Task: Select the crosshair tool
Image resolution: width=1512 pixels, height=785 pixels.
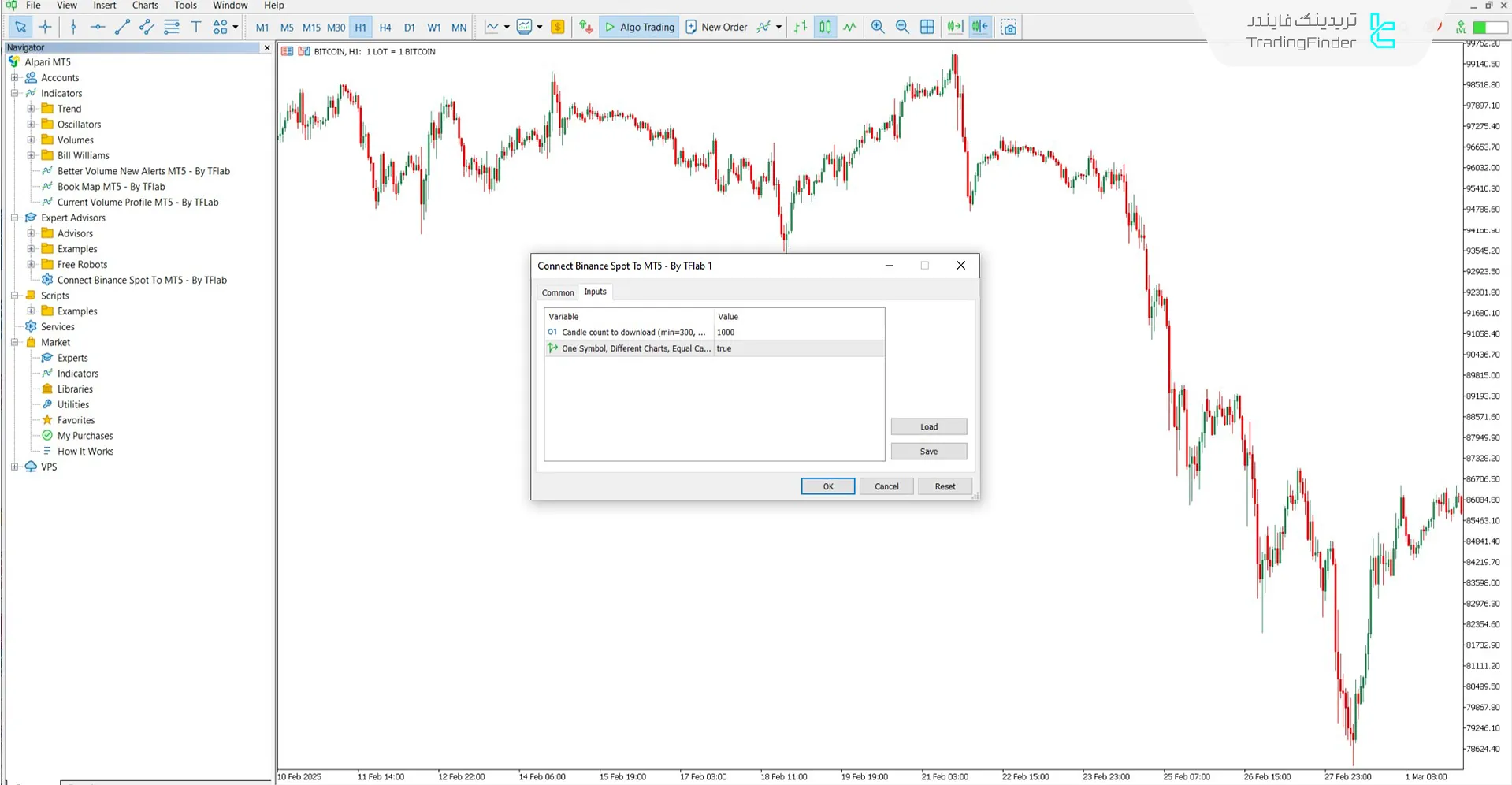Action: (x=45, y=27)
